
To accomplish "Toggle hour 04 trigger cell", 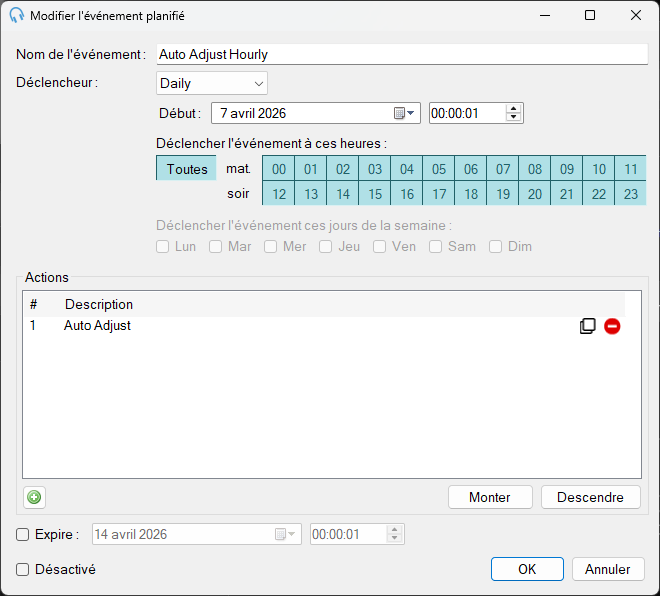I will click(x=407, y=168).
